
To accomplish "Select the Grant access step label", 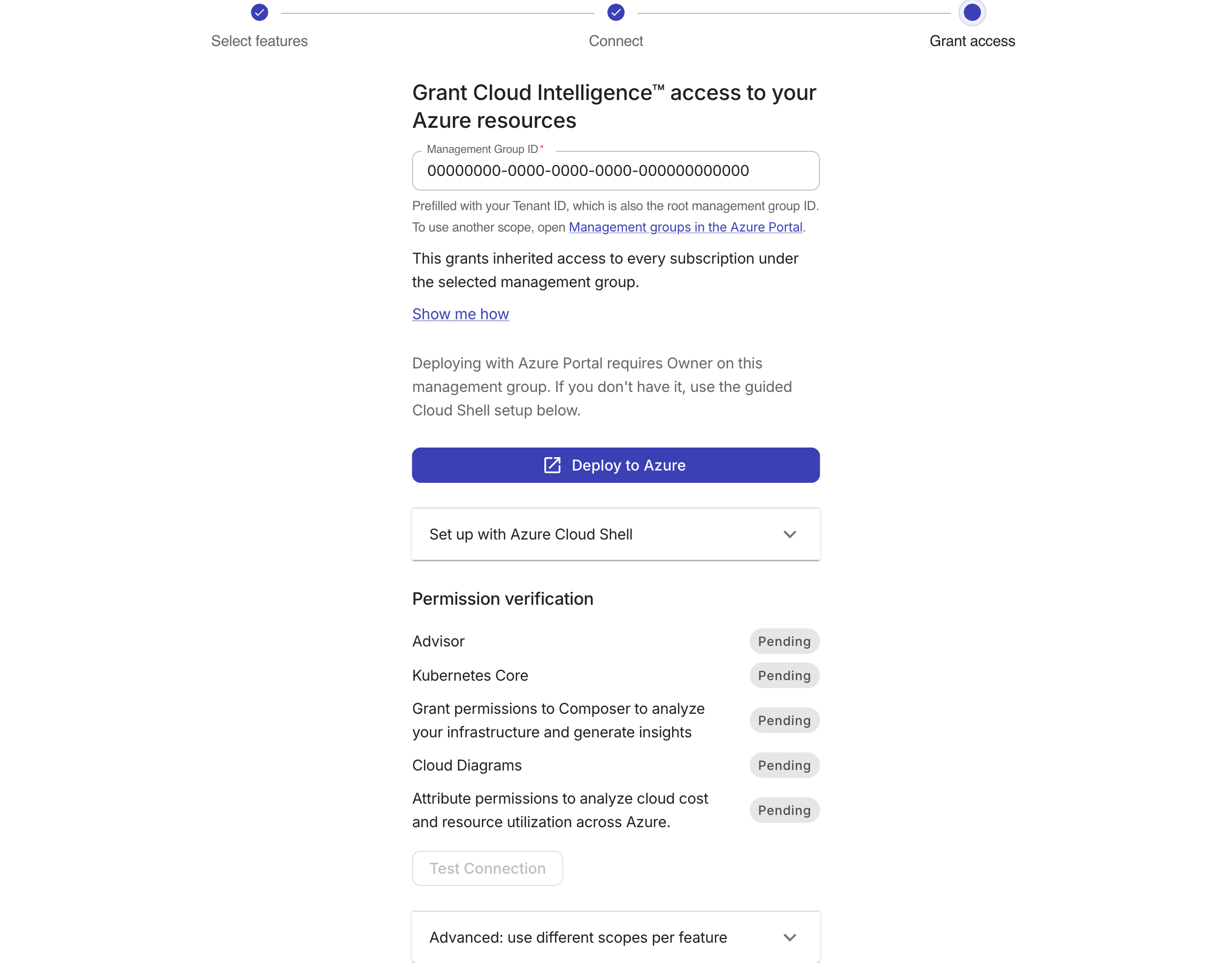I will point(972,41).
